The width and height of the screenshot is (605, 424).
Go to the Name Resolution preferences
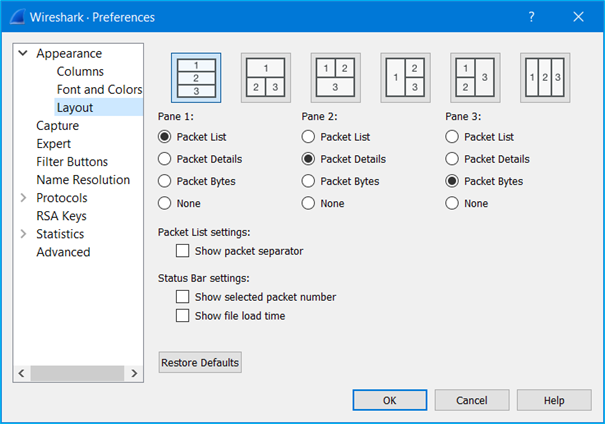coord(83,179)
